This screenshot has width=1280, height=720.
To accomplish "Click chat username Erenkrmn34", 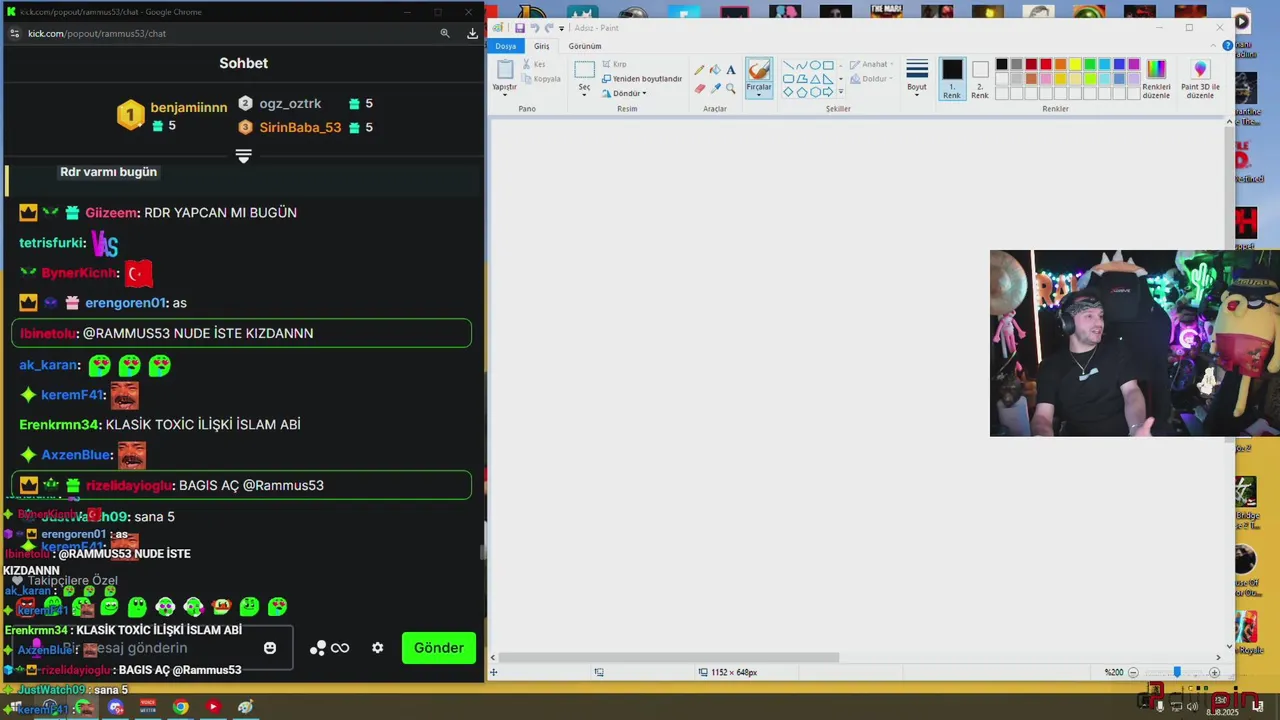I will coord(58,424).
